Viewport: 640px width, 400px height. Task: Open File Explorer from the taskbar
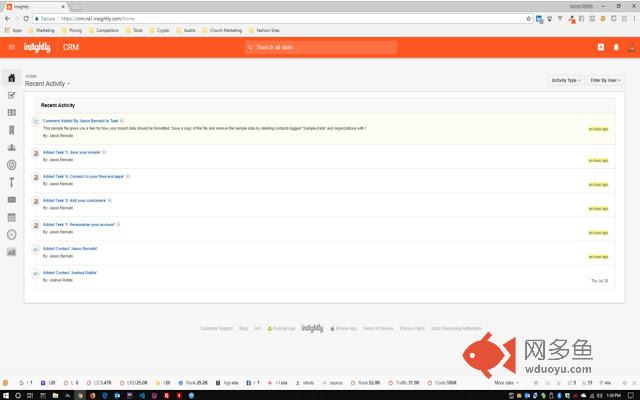(55, 396)
